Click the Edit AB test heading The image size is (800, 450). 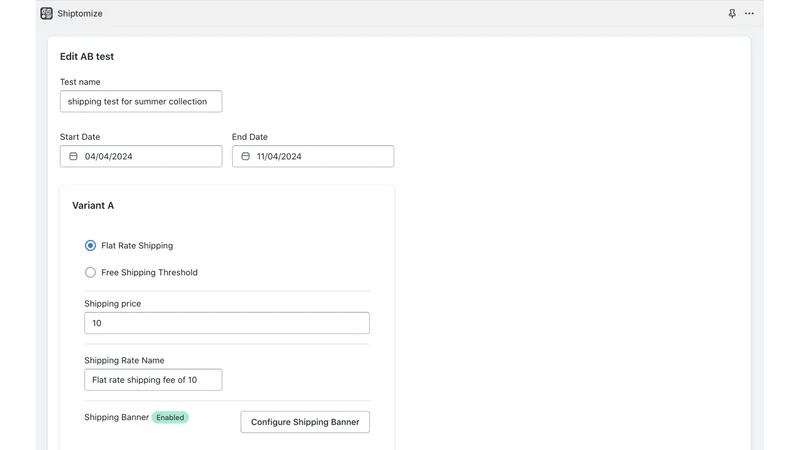87,57
